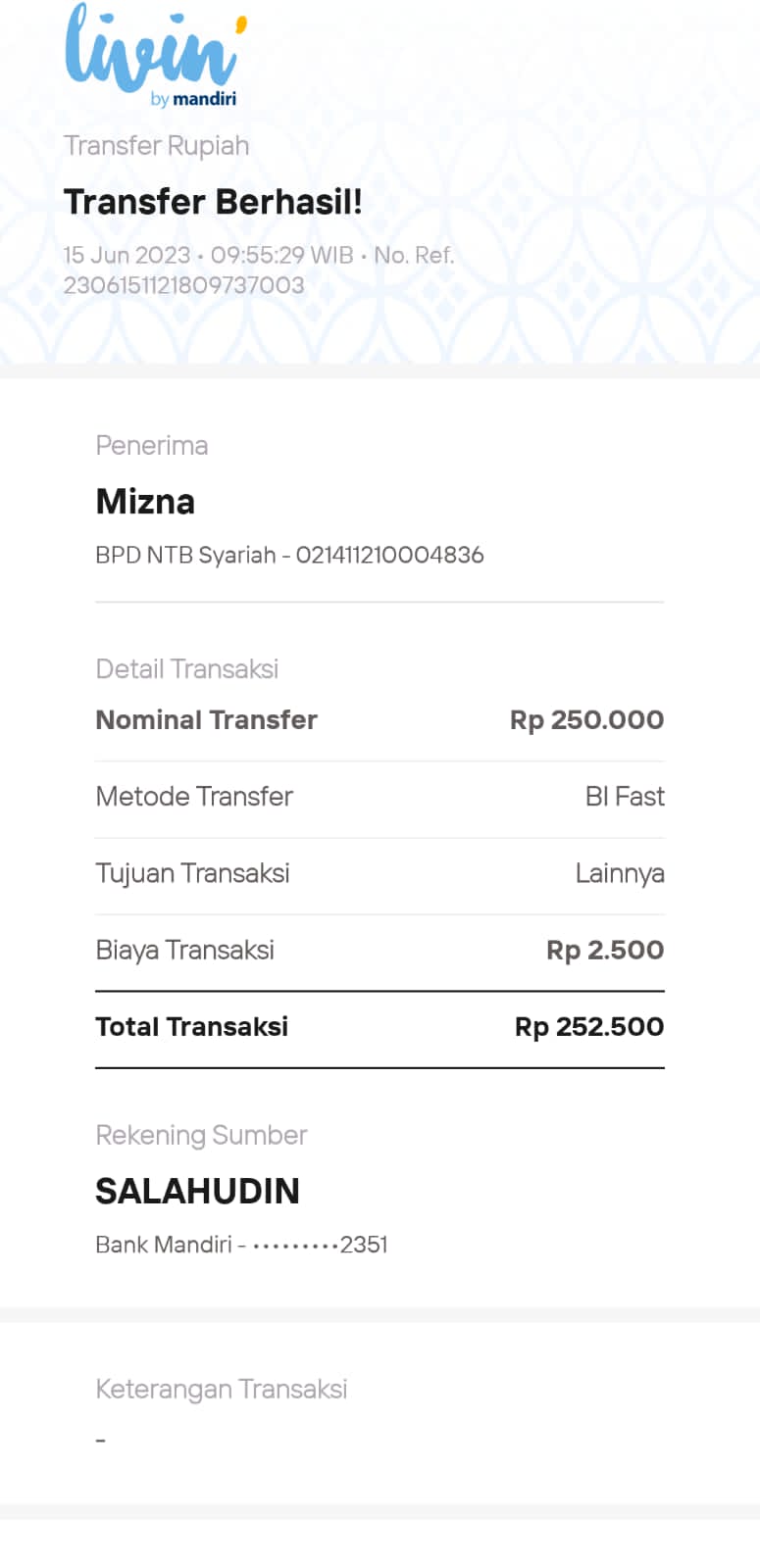Tap the source account name SALAHUDIN
760x1568 pixels.
pos(197,1192)
